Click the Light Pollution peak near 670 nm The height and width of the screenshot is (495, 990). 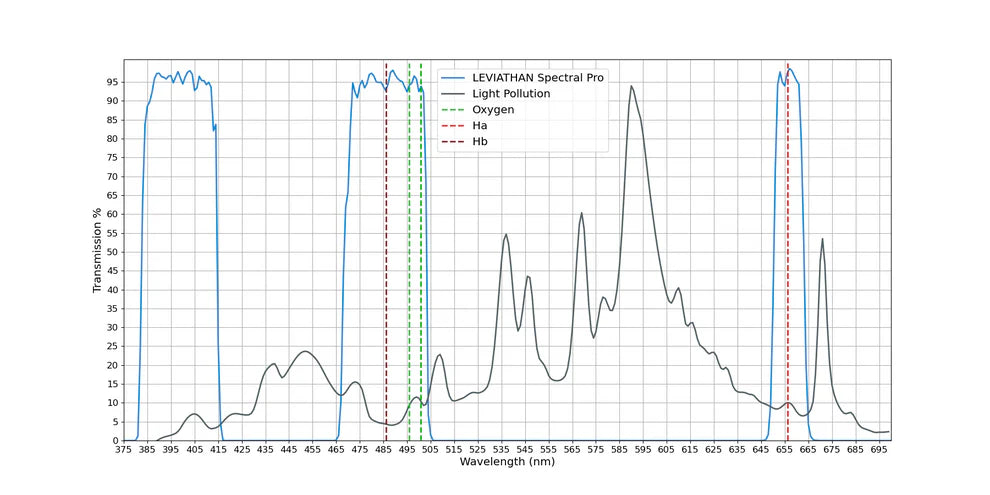822,240
